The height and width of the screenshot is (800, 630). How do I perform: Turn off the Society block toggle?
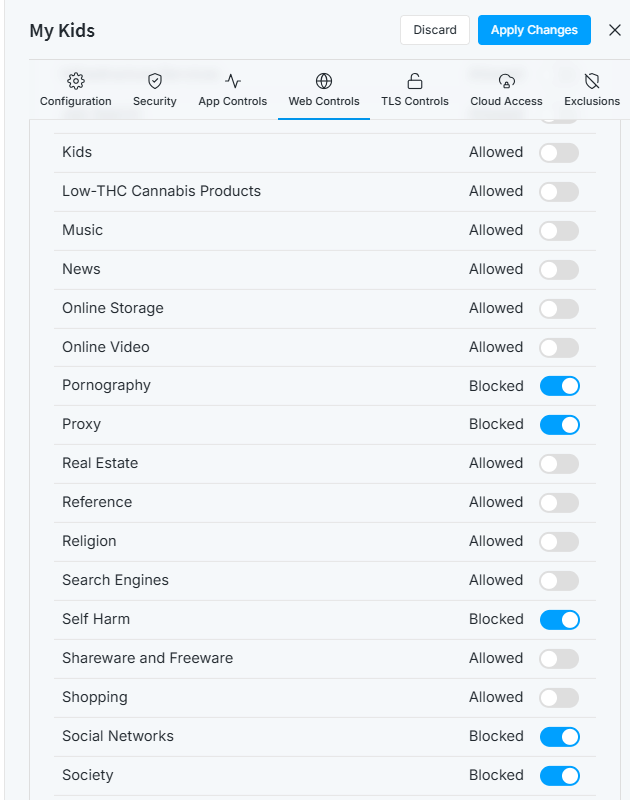560,776
